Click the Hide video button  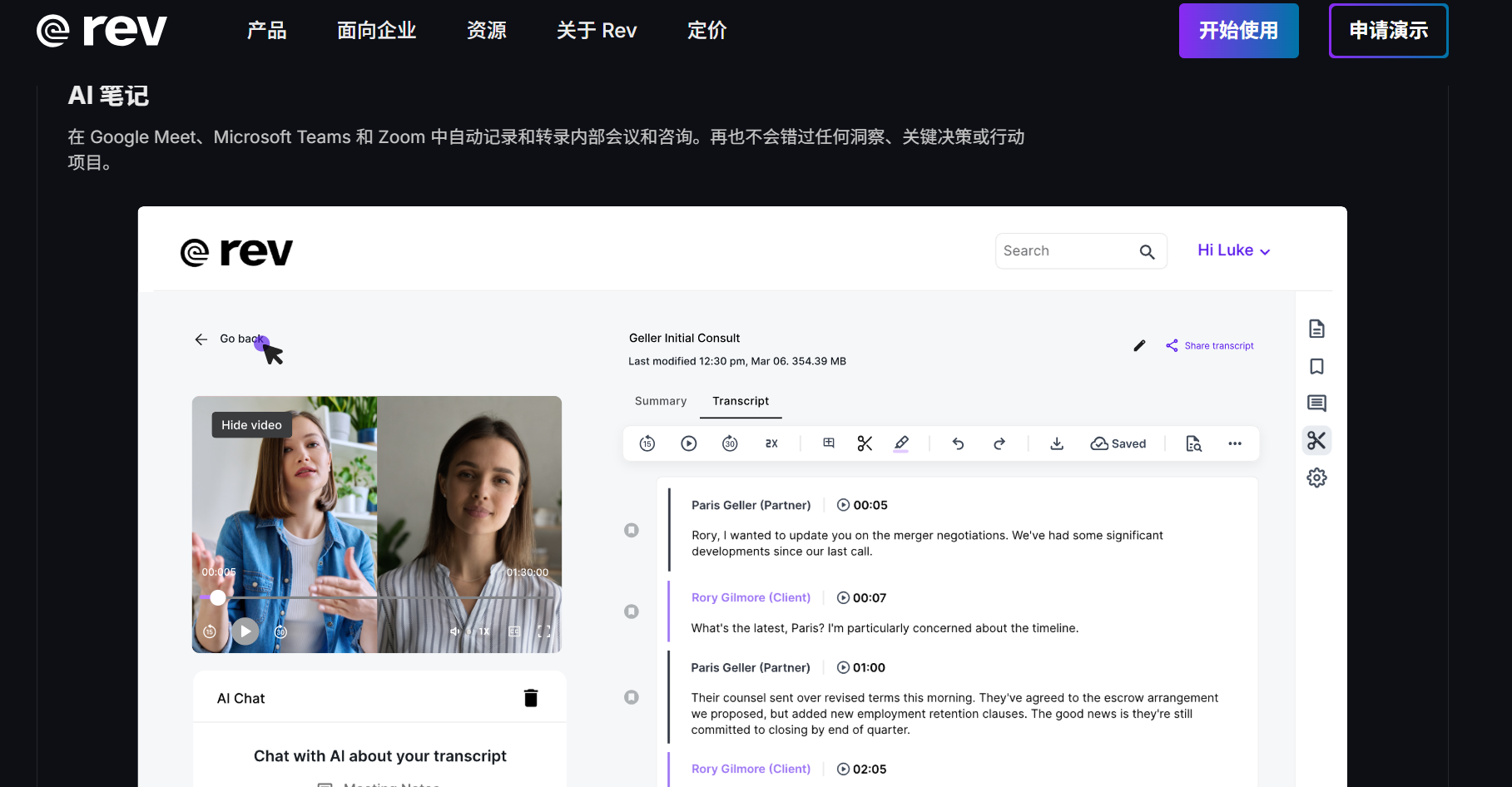(251, 425)
